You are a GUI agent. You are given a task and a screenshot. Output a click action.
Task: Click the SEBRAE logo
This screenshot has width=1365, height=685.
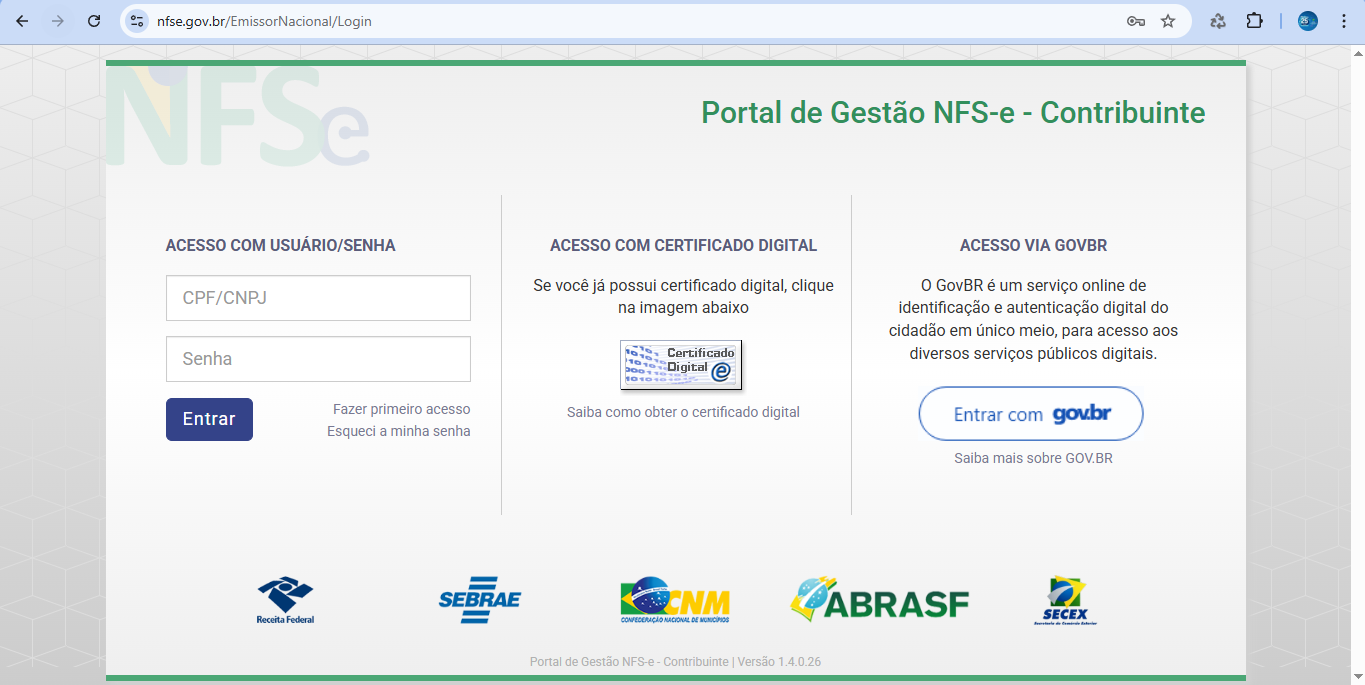pyautogui.click(x=480, y=600)
